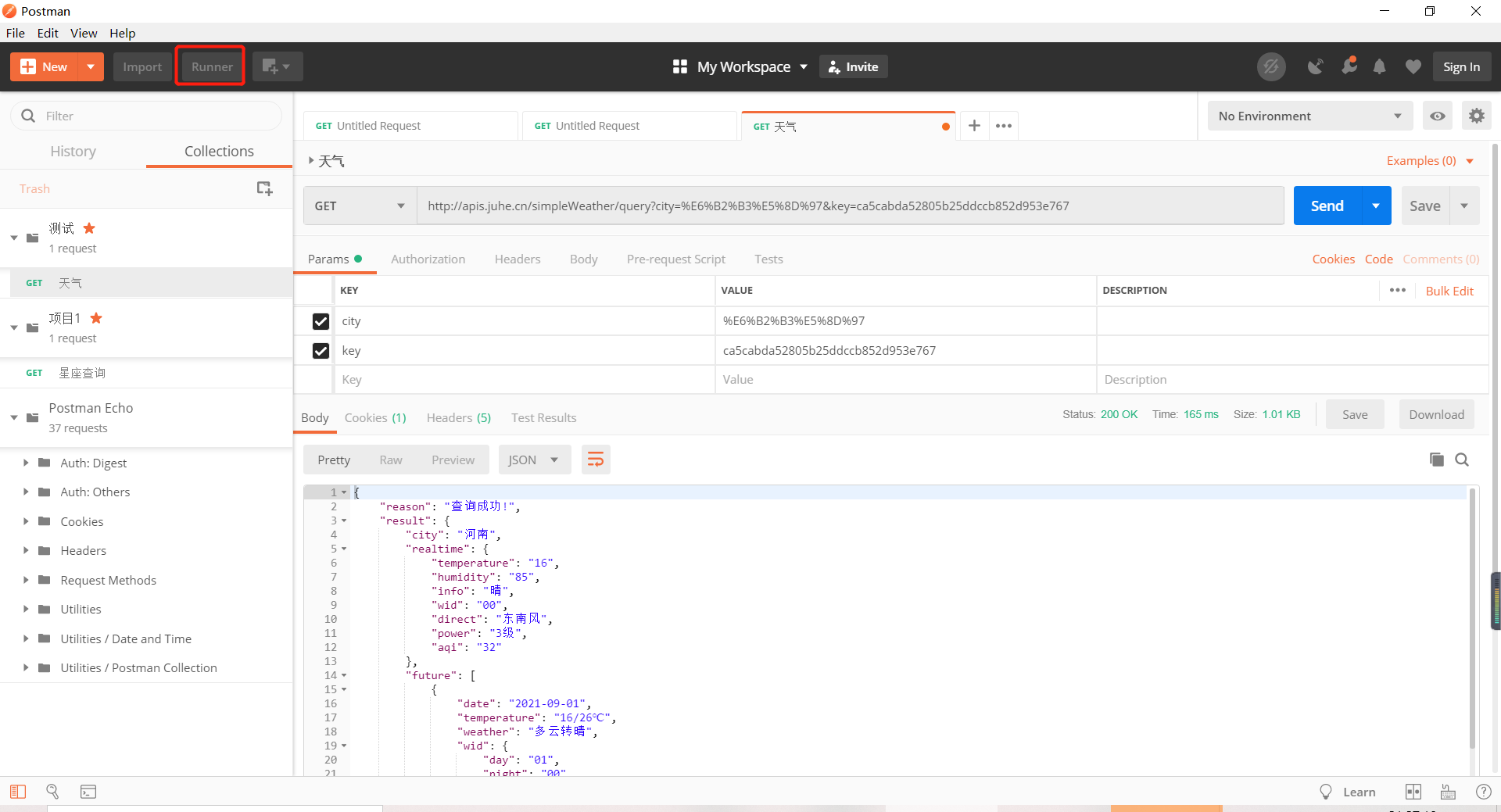Open the GET method dropdown
1501x812 pixels.
click(360, 206)
